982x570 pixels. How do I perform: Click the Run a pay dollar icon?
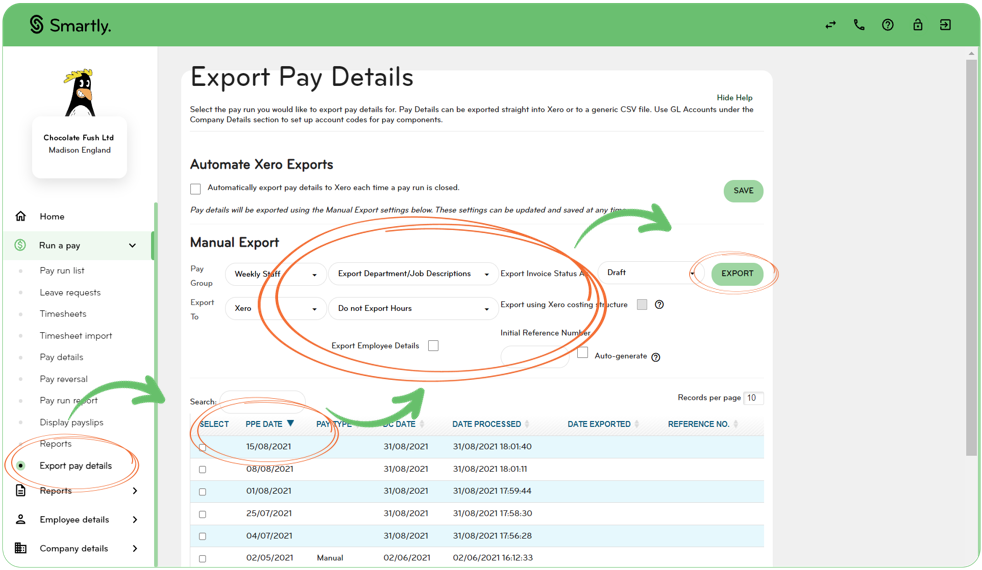coord(21,245)
